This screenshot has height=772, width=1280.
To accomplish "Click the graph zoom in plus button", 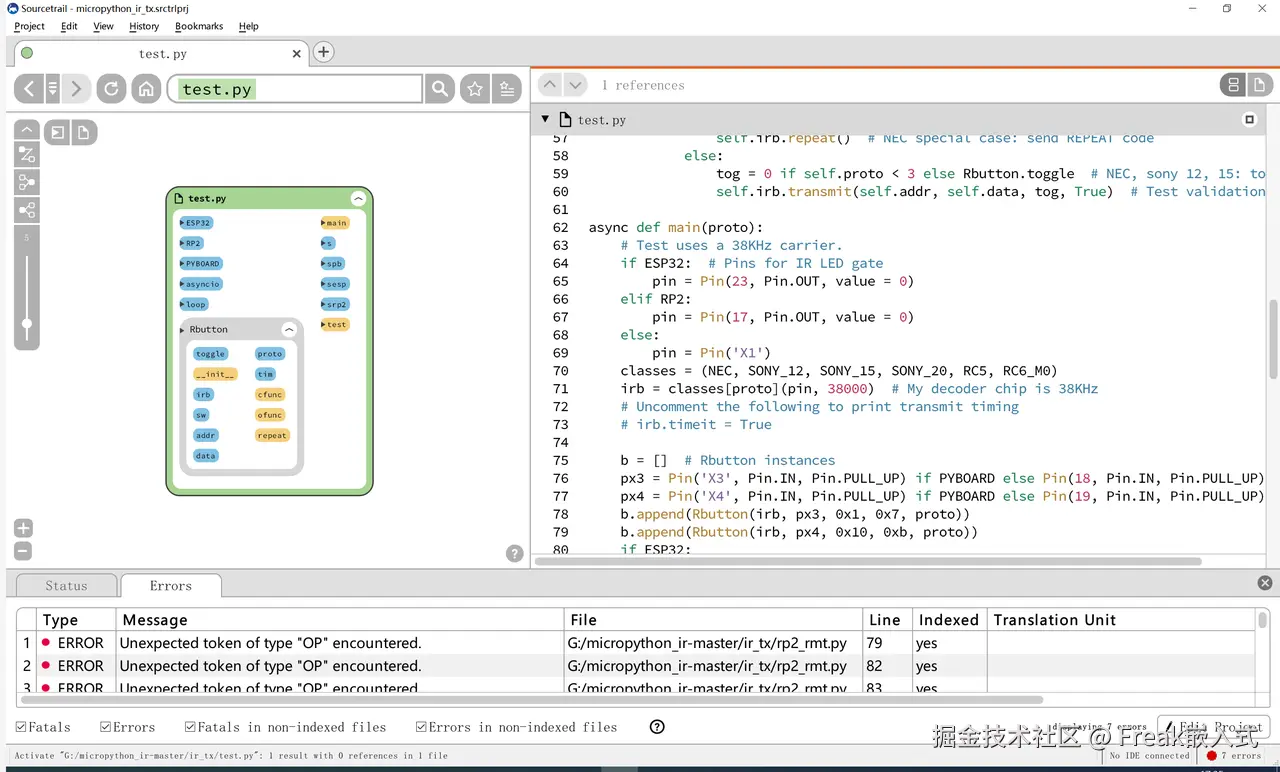I will coord(23,528).
